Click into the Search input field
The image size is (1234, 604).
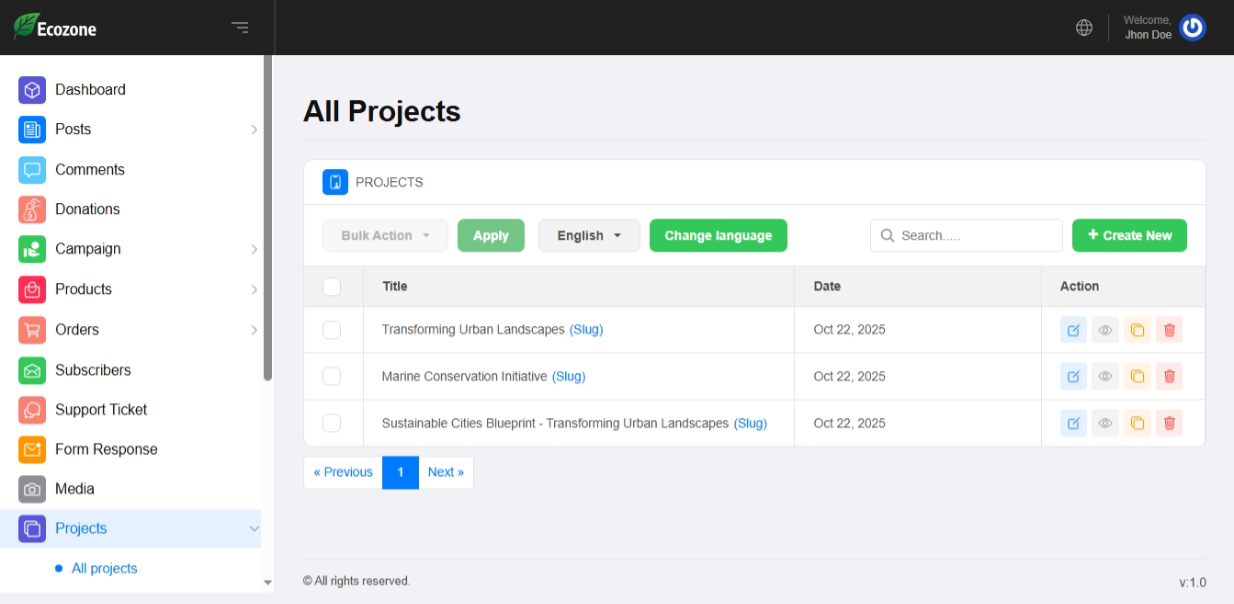[975, 236]
